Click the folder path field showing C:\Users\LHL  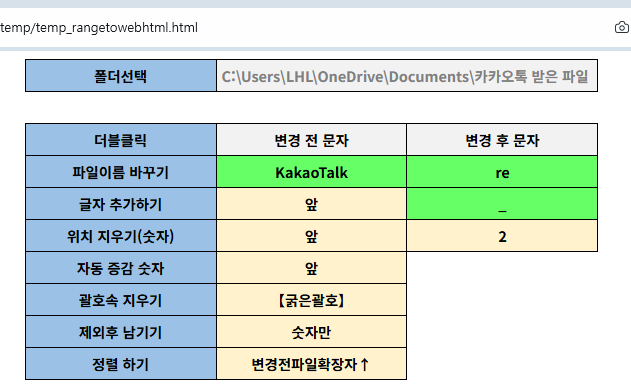click(x=407, y=76)
